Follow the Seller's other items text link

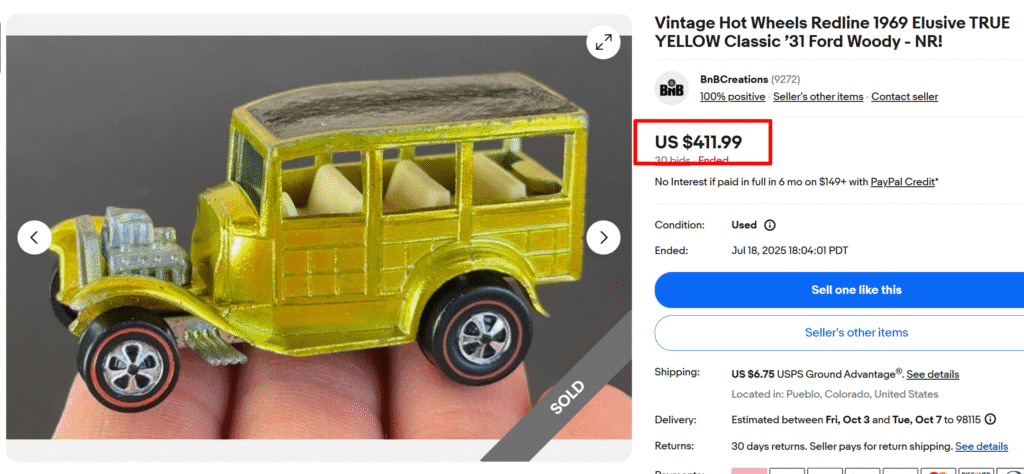point(818,97)
